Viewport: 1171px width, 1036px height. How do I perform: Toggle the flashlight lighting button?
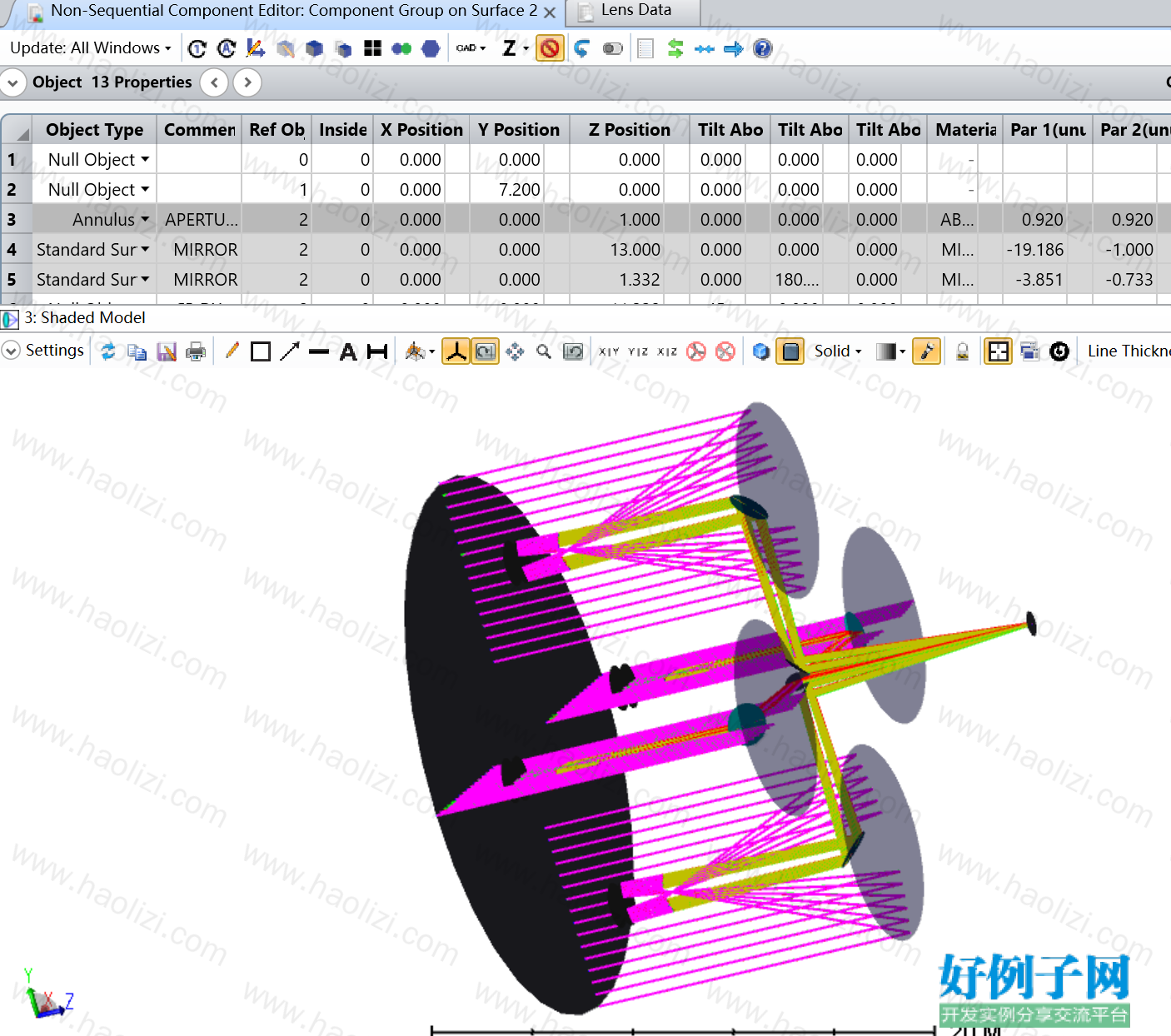pos(926,351)
